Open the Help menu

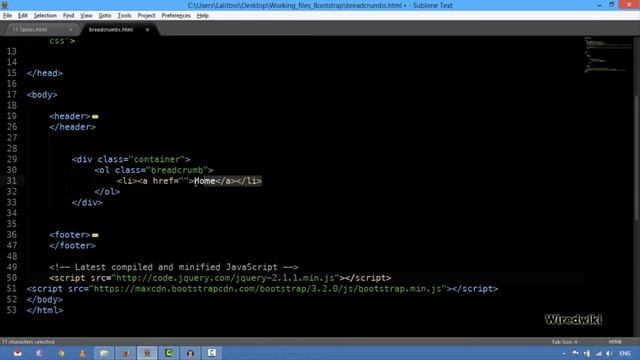[202, 16]
